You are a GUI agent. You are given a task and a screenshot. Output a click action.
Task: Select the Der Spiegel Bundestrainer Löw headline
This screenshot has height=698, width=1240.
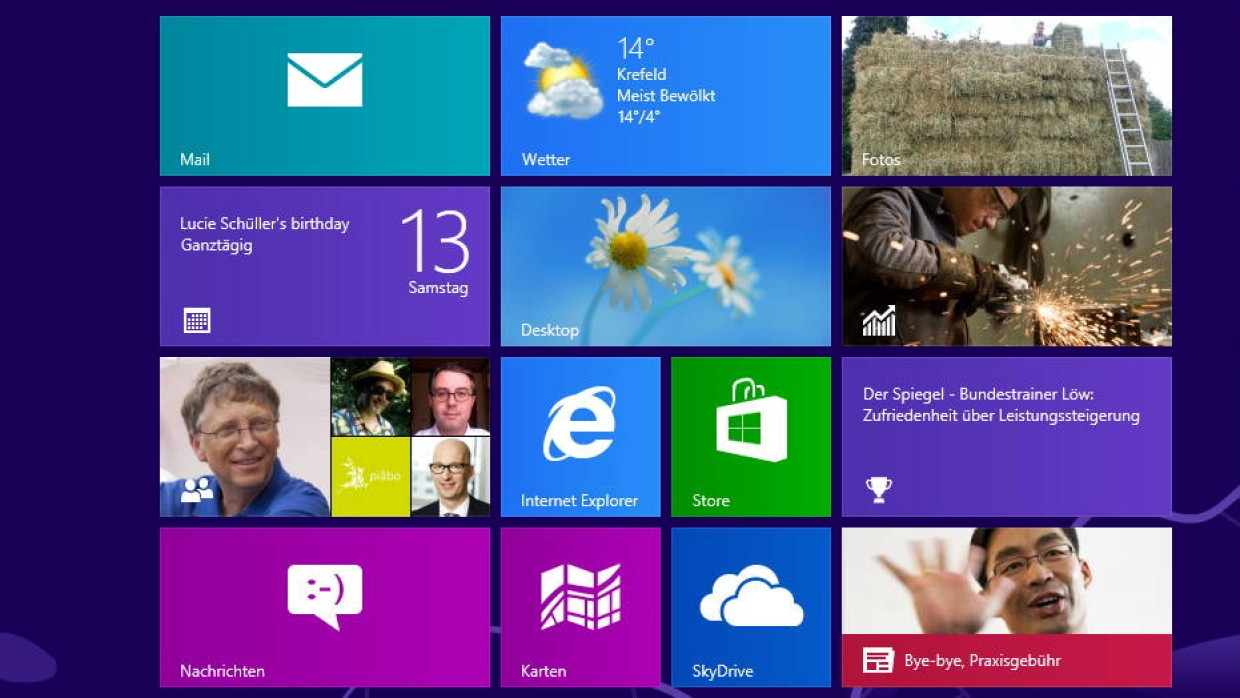[x=1001, y=405]
